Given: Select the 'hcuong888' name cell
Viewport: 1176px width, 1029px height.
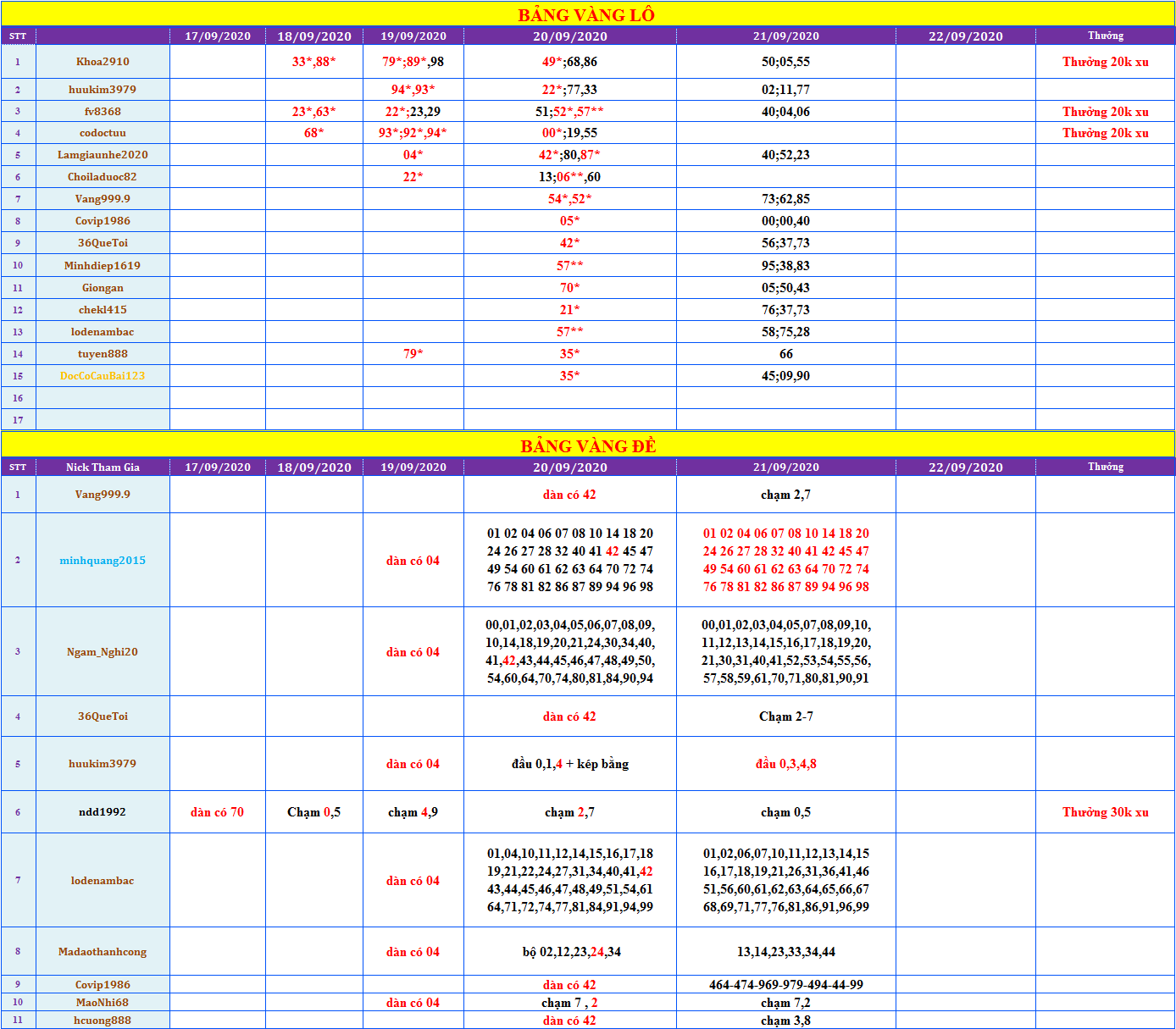Looking at the screenshot, I should (103, 1021).
